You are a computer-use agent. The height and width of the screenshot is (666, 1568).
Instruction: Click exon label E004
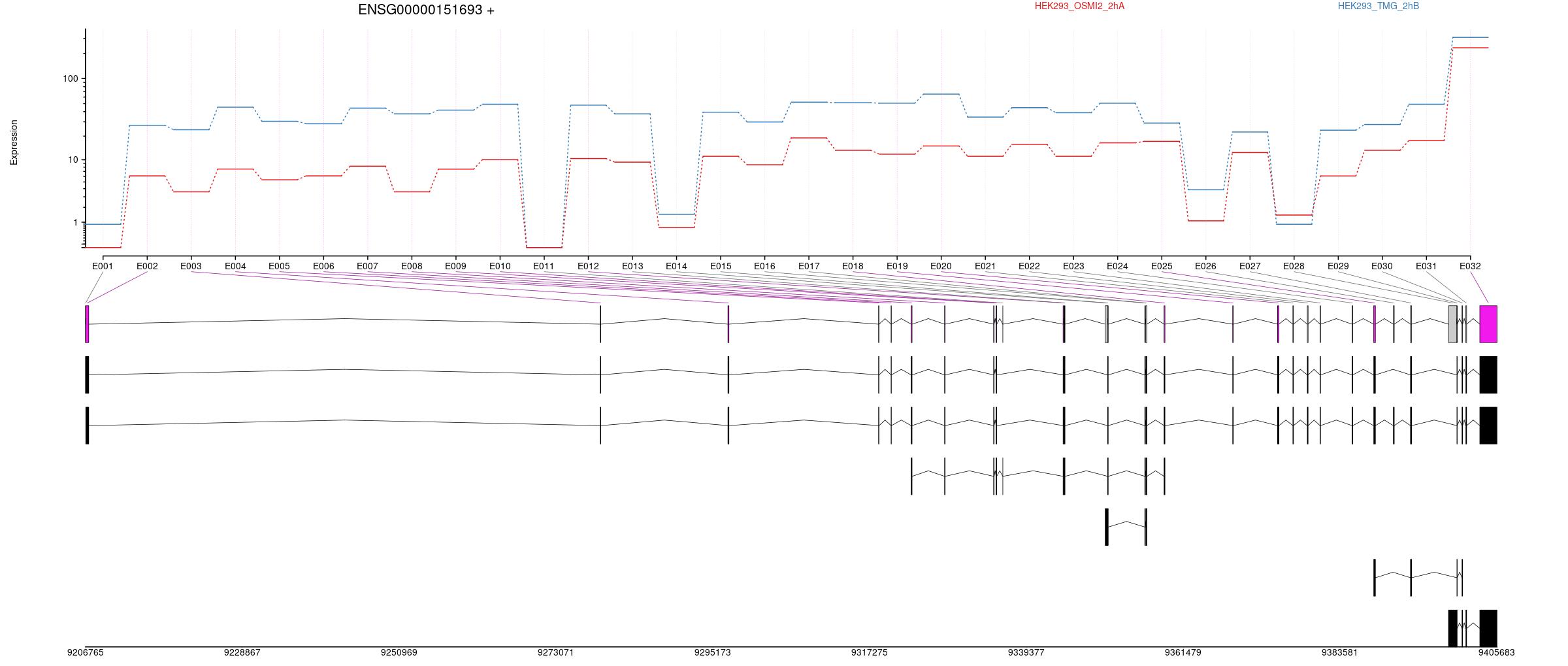235,266
